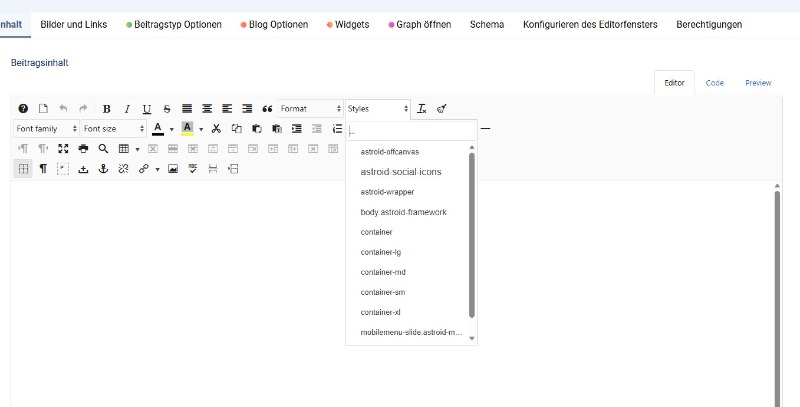Click the text color swatch
Screen dimensions: 800x407
click(157, 129)
